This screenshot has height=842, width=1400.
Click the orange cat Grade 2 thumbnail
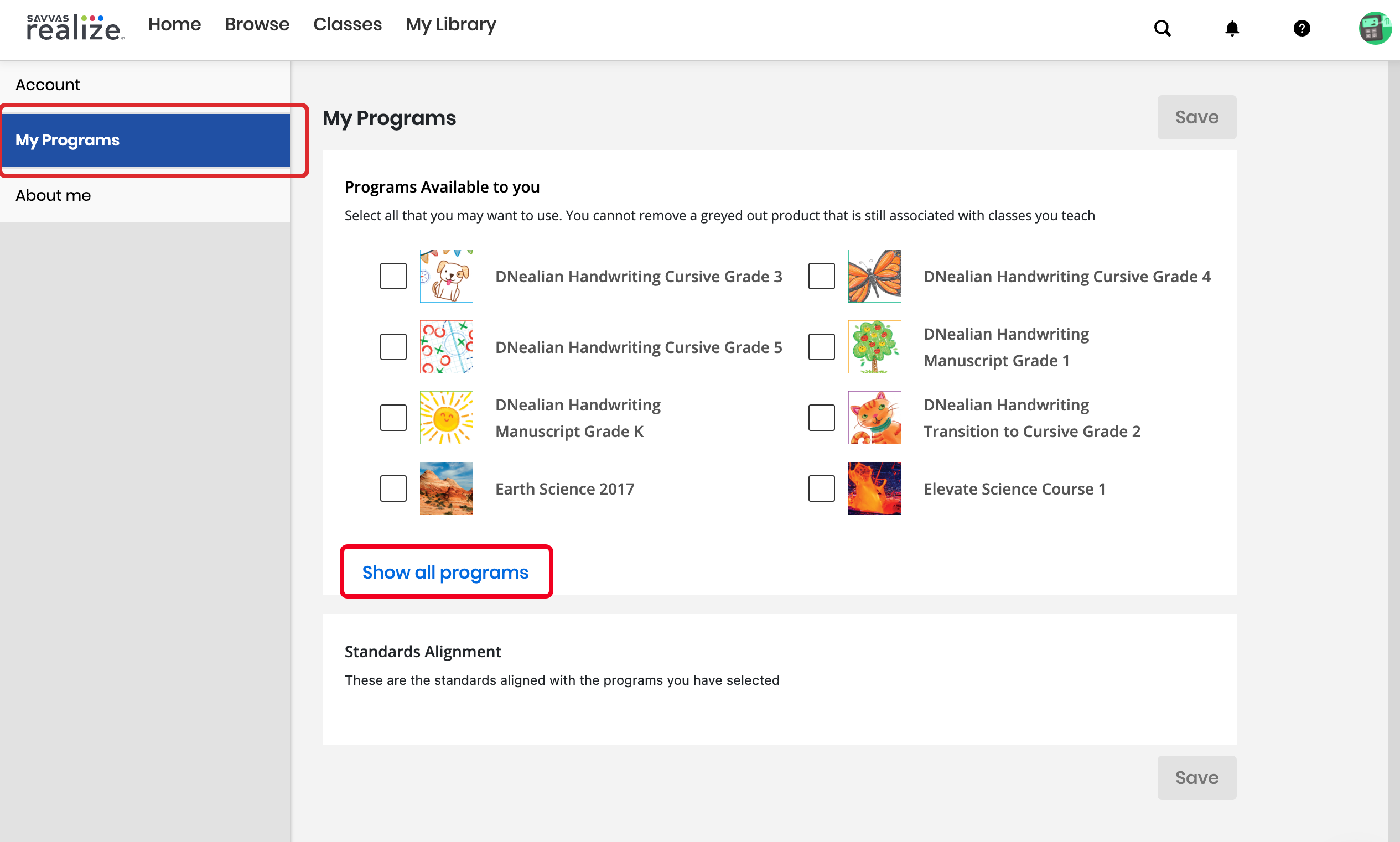coord(874,418)
